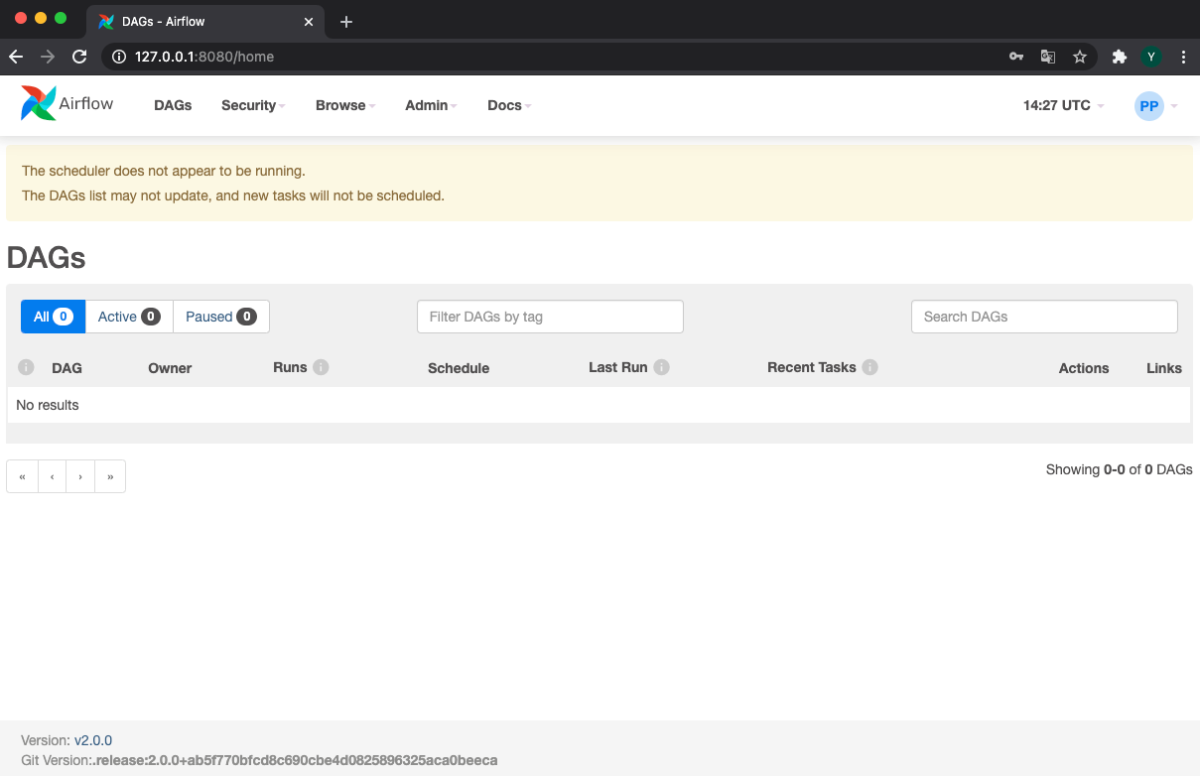Open the 14:27 UTC timezone dropdown
Image resolution: width=1200 pixels, height=776 pixels.
pos(1063,105)
